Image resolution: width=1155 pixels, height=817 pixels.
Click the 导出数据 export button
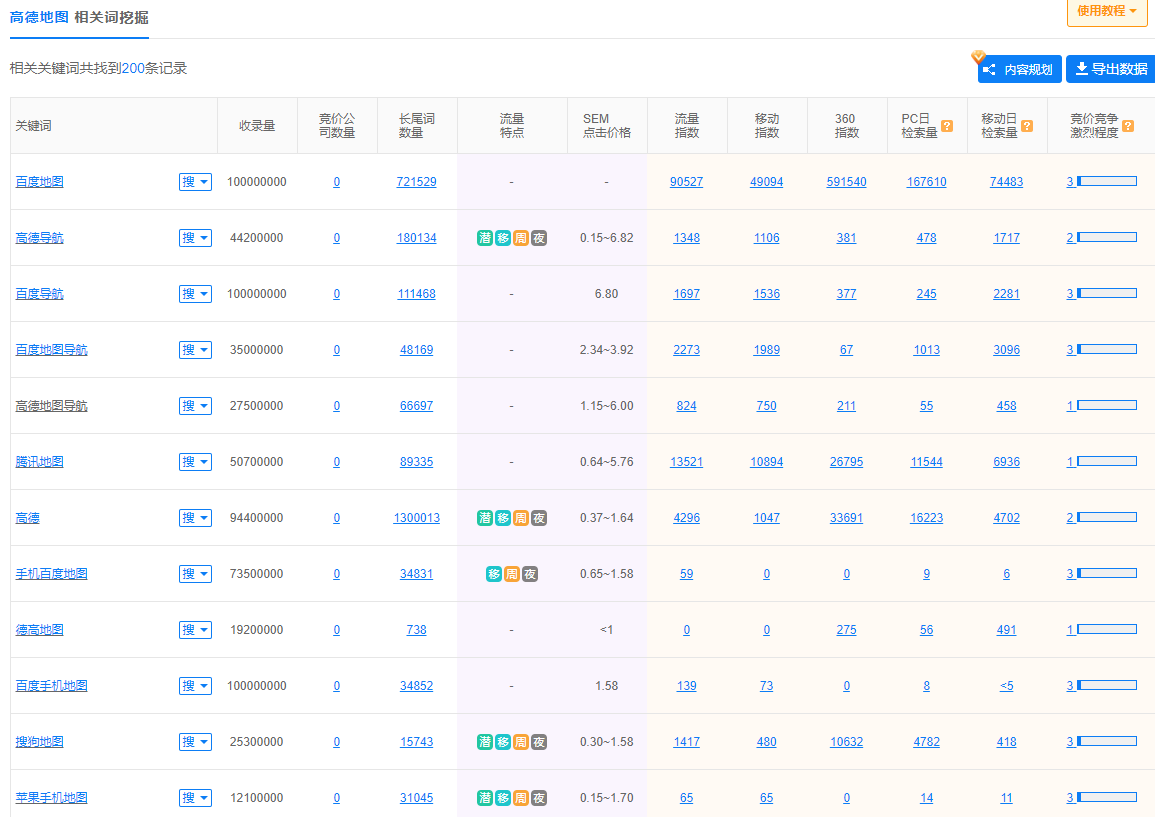coord(1111,69)
